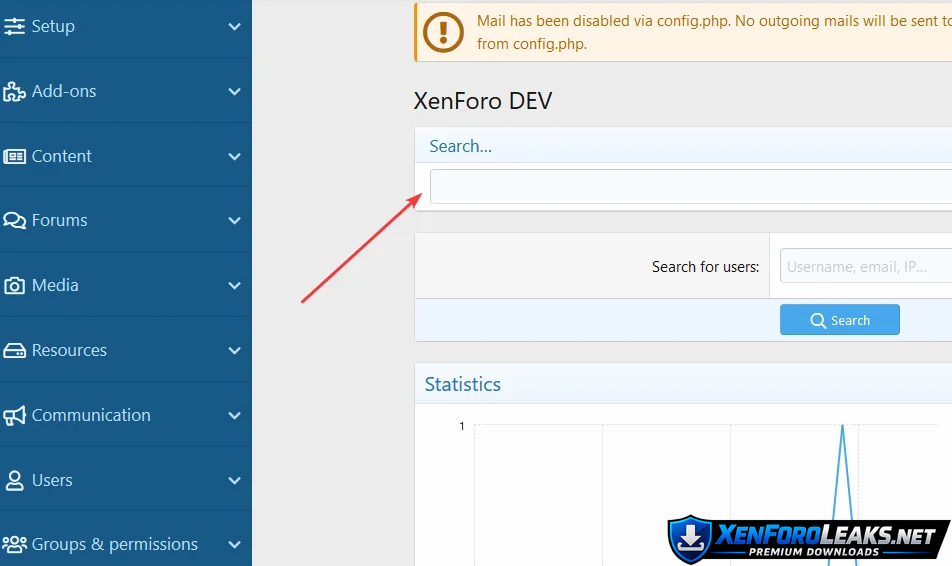The height and width of the screenshot is (566, 952).
Task: Click the Setup sliders icon
Action: (14, 27)
